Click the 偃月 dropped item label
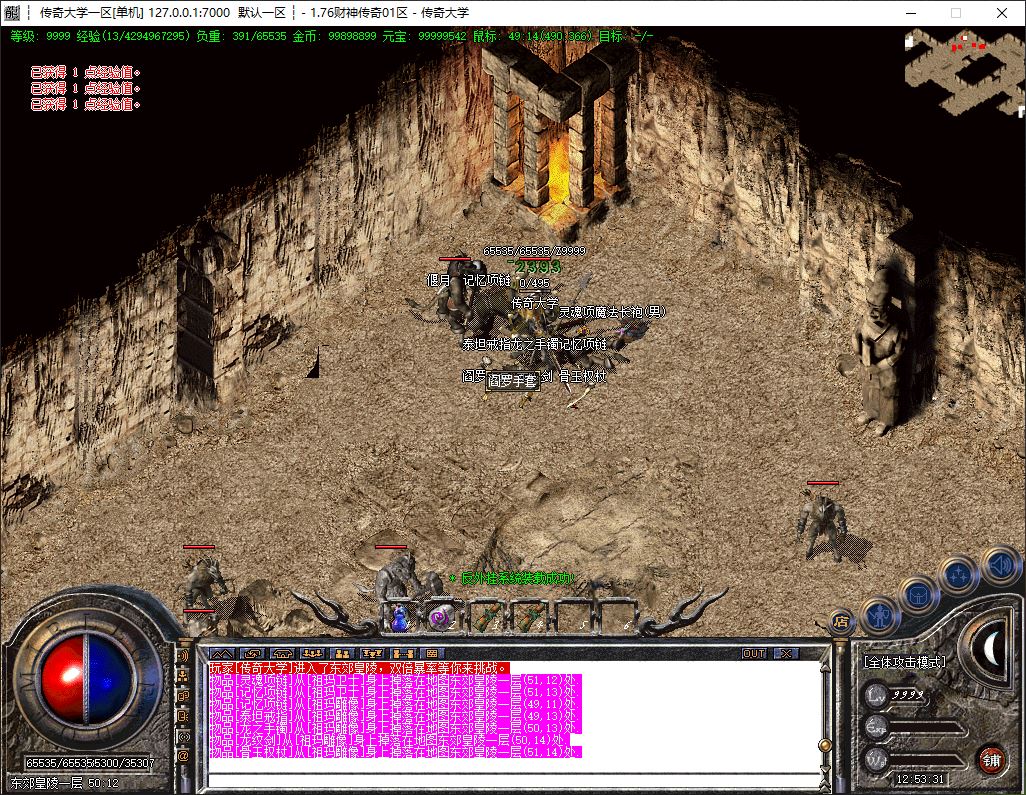Screen dimensions: 1026x795 pos(438,281)
